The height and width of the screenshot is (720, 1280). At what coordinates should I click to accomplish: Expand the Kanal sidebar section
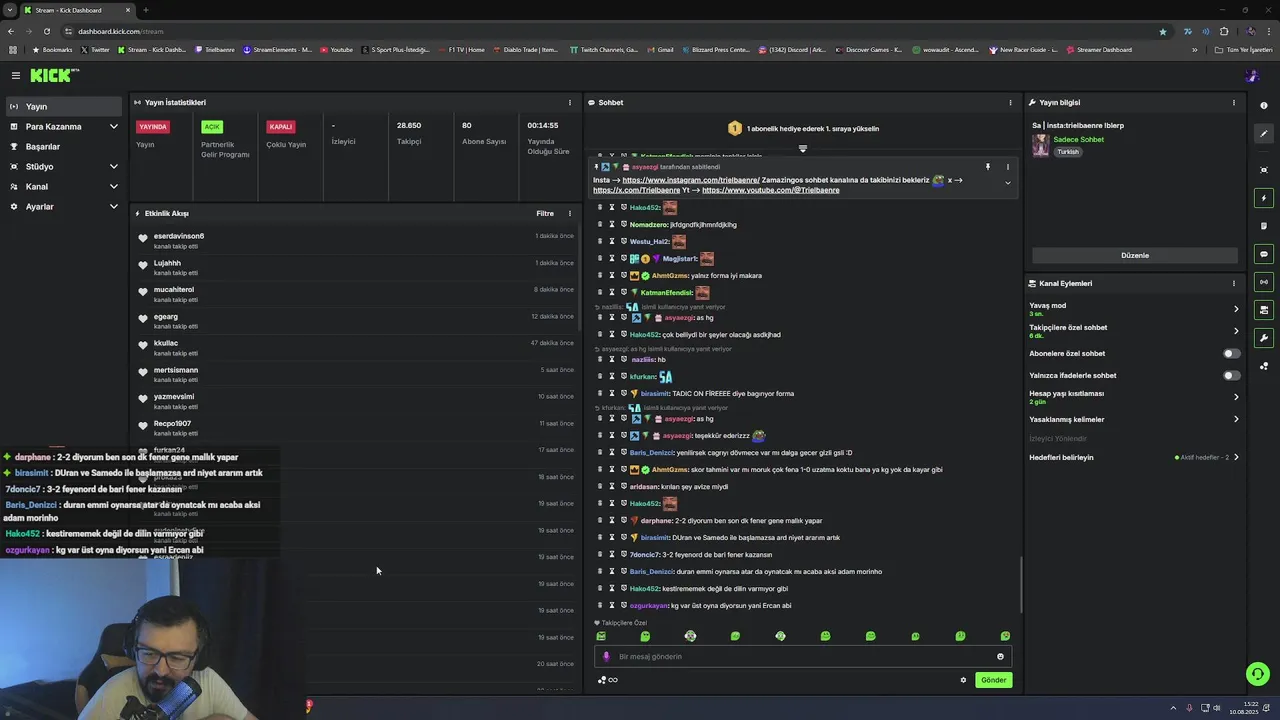point(64,187)
